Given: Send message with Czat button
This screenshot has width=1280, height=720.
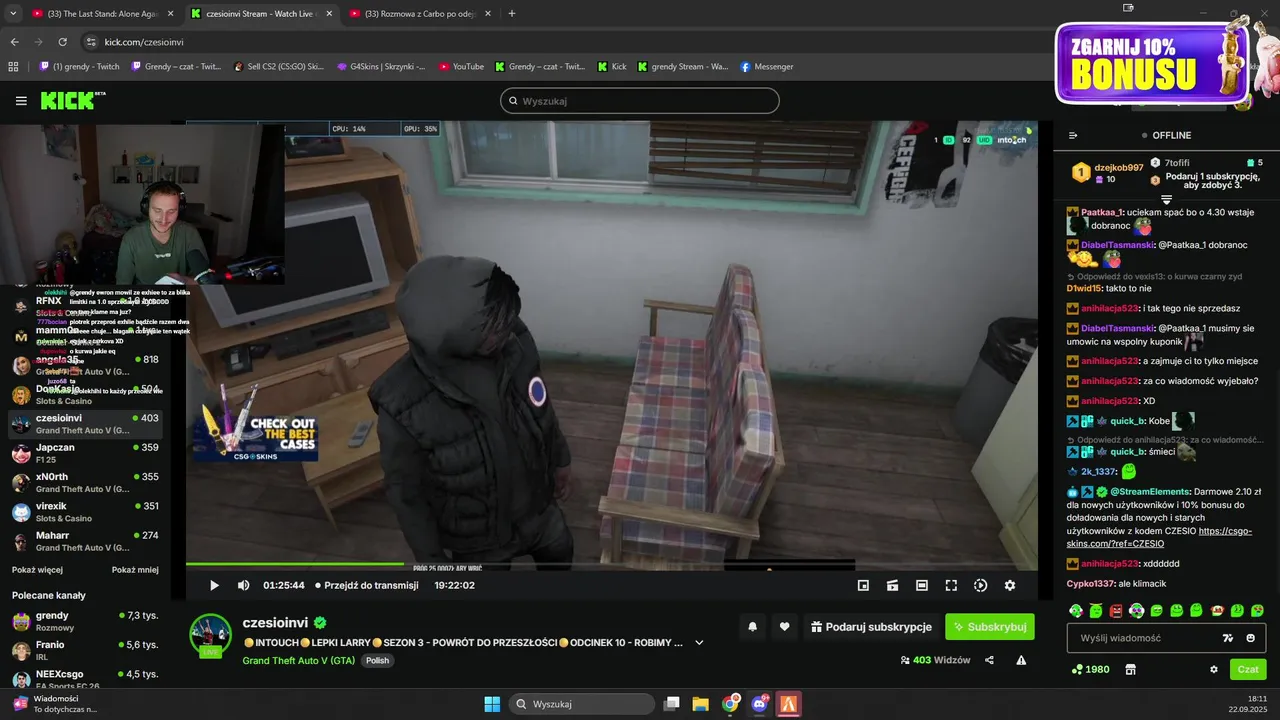Looking at the screenshot, I should click(1248, 669).
